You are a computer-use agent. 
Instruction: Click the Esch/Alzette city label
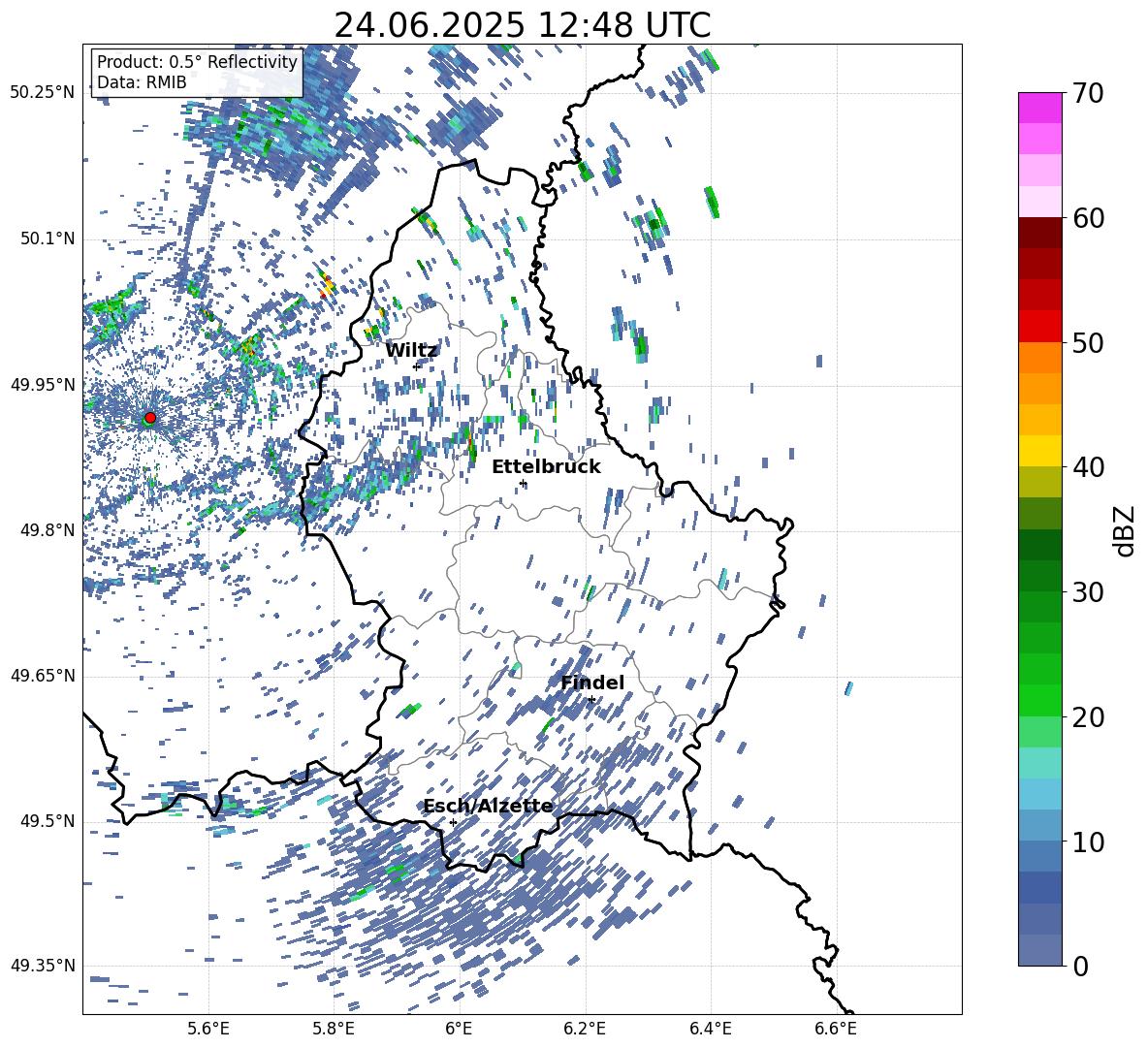coord(489,807)
